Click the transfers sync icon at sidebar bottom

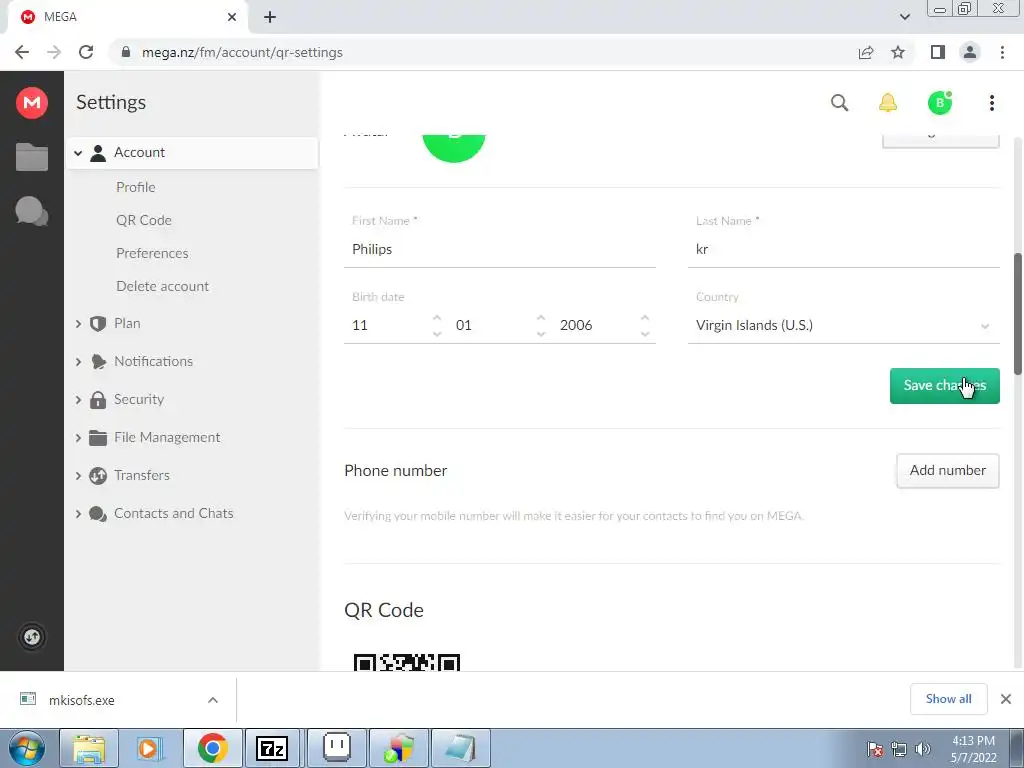click(32, 637)
